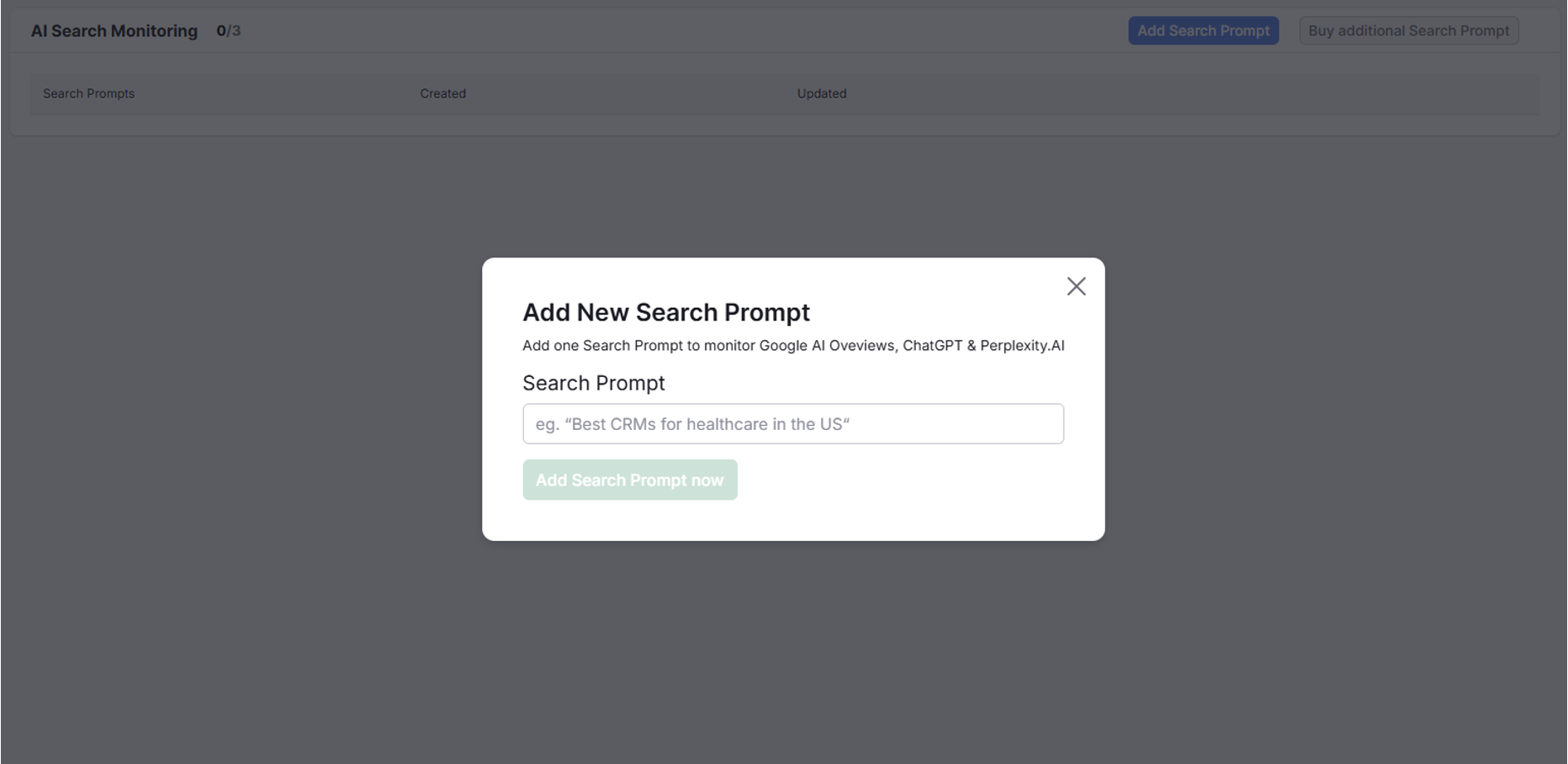Focus the field with CRM placeholder text

[x=792, y=424]
